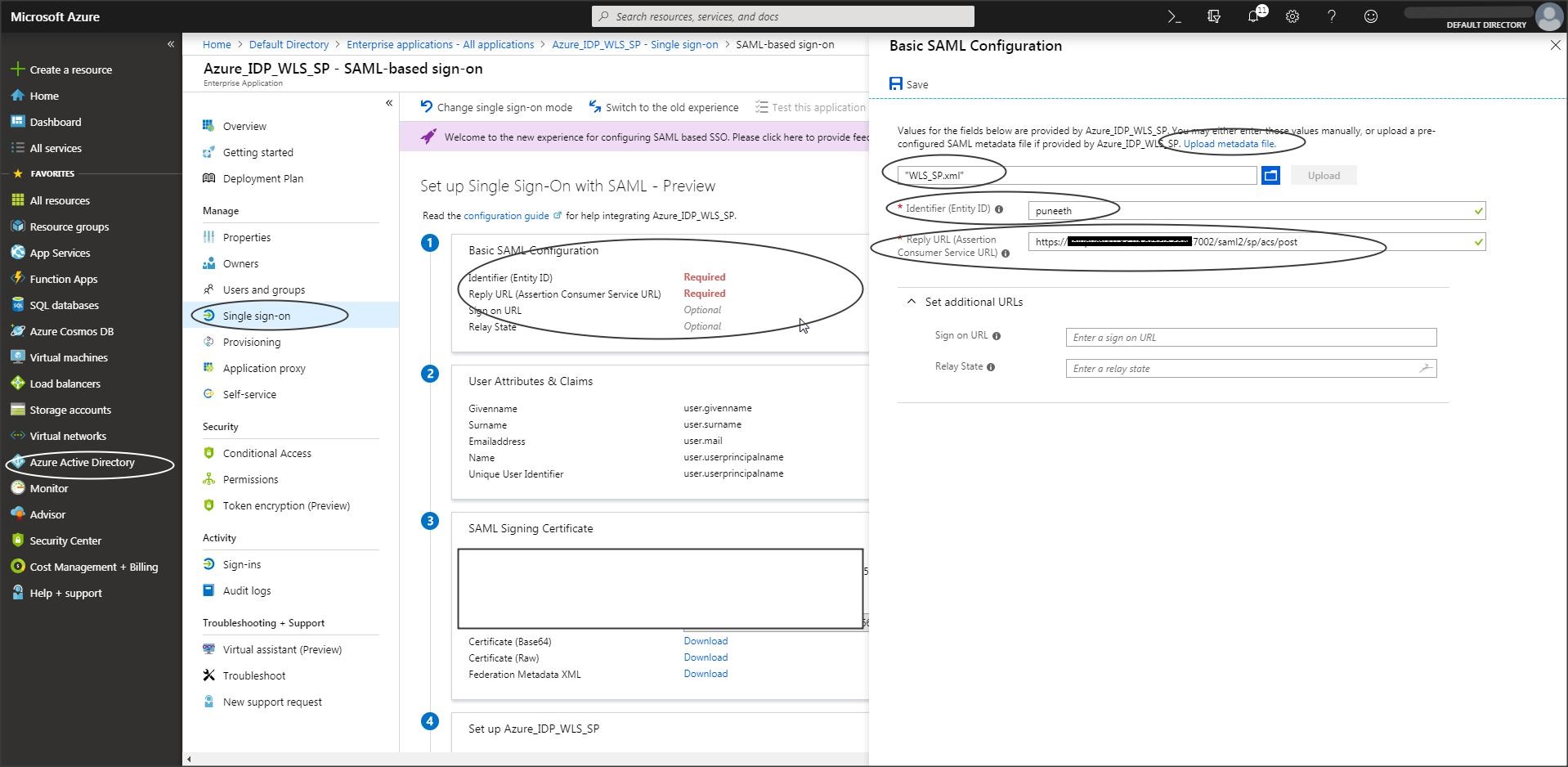Click the Relay State input field
Screen dimensions: 1568x767
coord(1251,368)
